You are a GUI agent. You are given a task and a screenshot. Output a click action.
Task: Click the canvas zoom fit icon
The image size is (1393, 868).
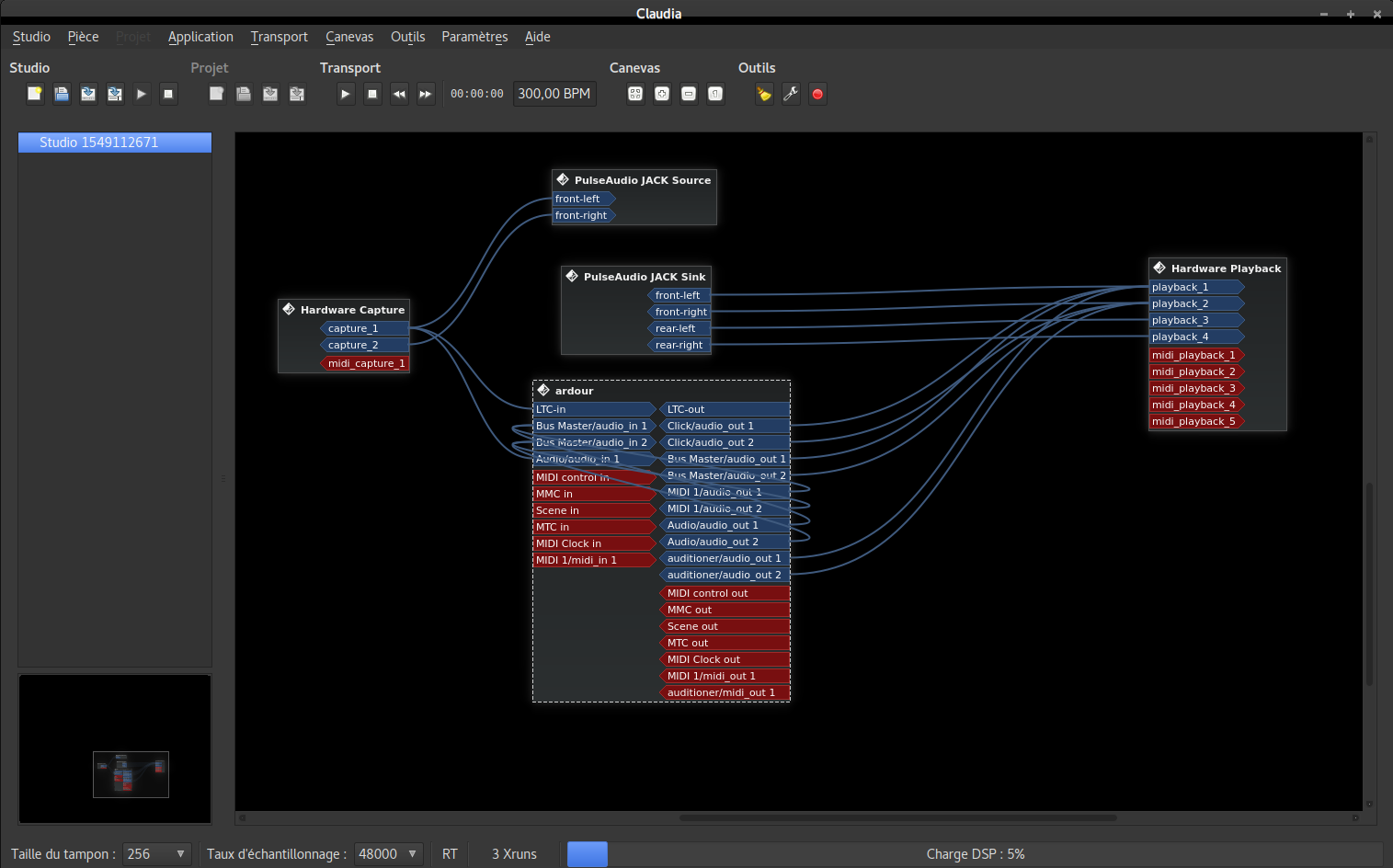tap(635, 94)
